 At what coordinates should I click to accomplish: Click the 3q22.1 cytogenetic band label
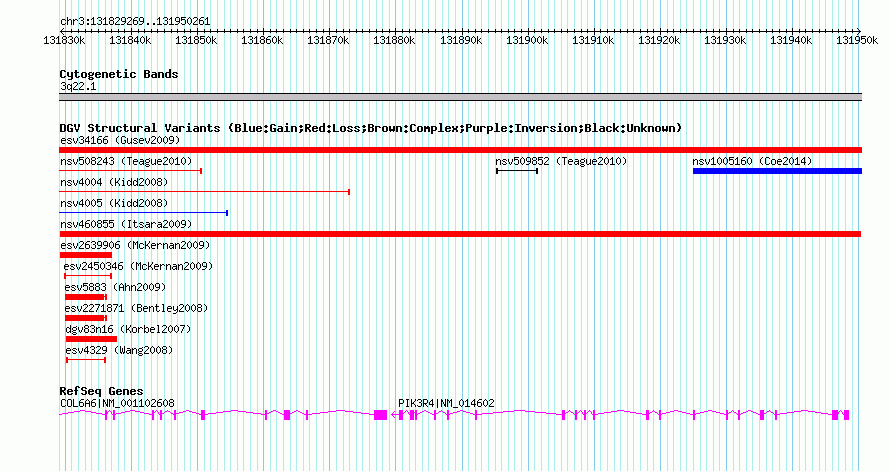78,86
